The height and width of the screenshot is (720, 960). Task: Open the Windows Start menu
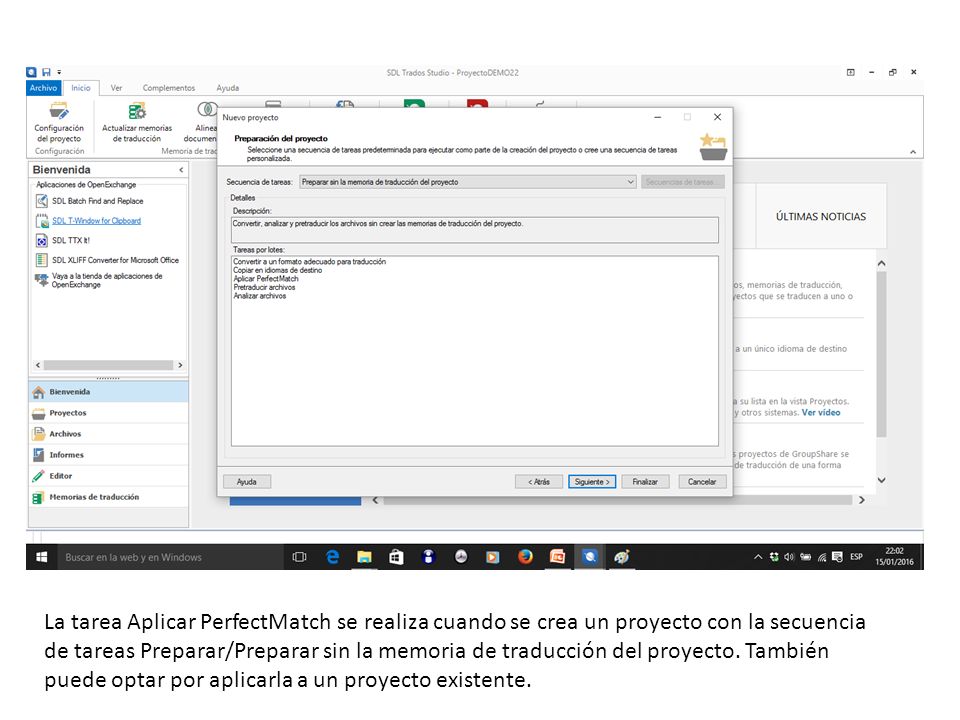(42, 557)
